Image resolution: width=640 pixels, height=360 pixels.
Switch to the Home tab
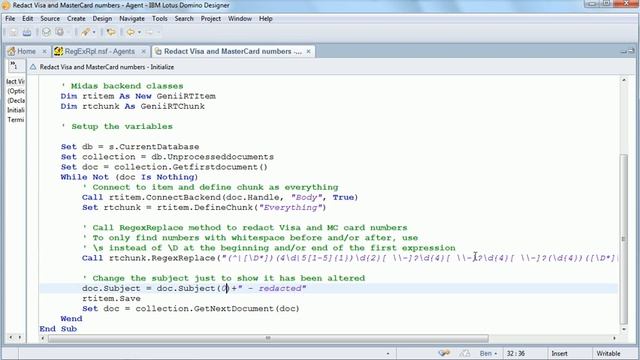(27, 51)
